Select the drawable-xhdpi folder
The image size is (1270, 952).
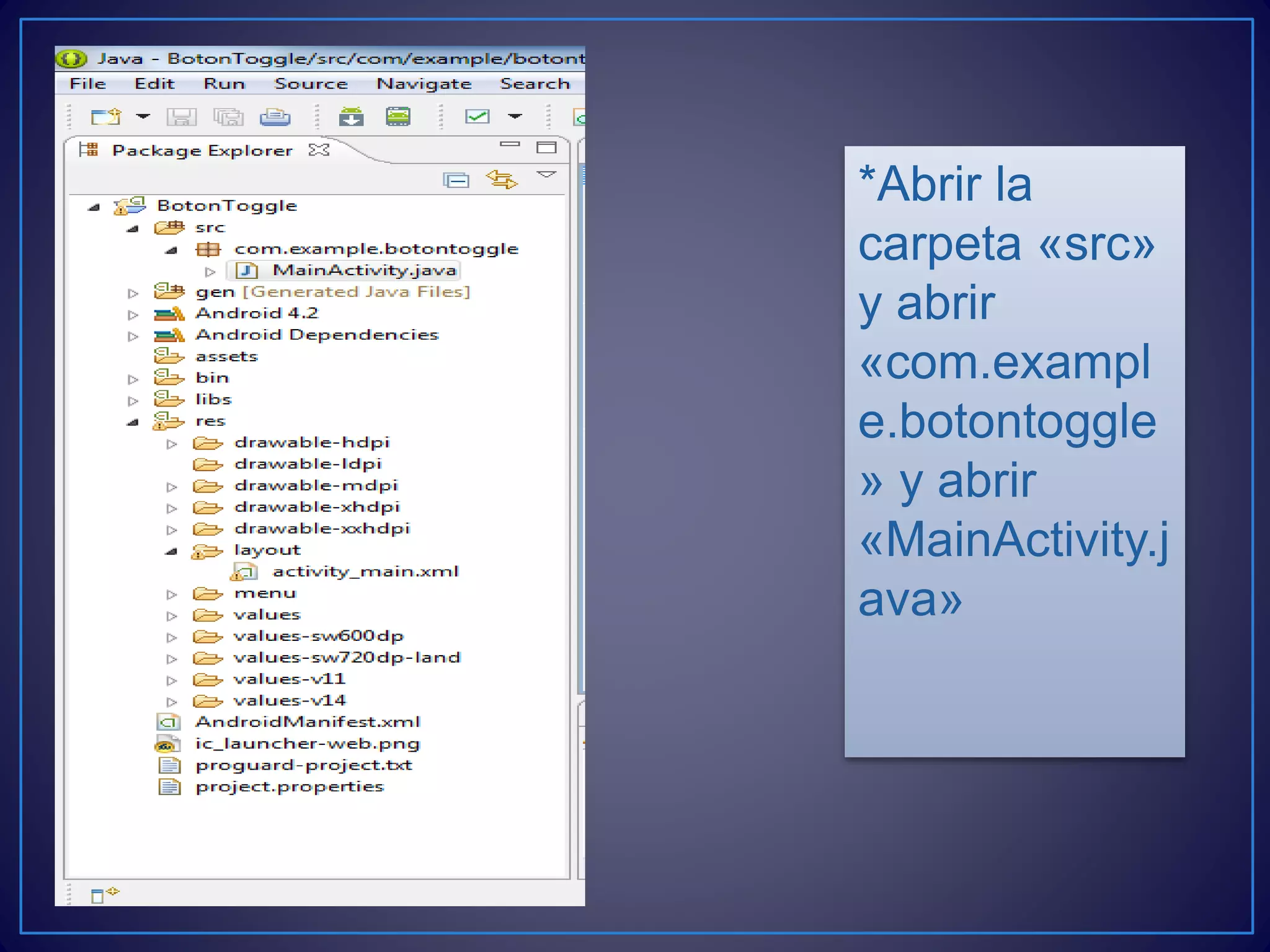pyautogui.click(x=317, y=507)
